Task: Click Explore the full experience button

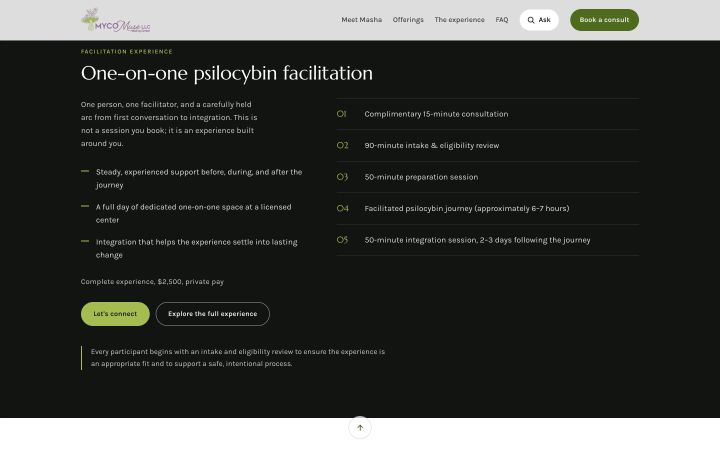Action: click(x=213, y=314)
